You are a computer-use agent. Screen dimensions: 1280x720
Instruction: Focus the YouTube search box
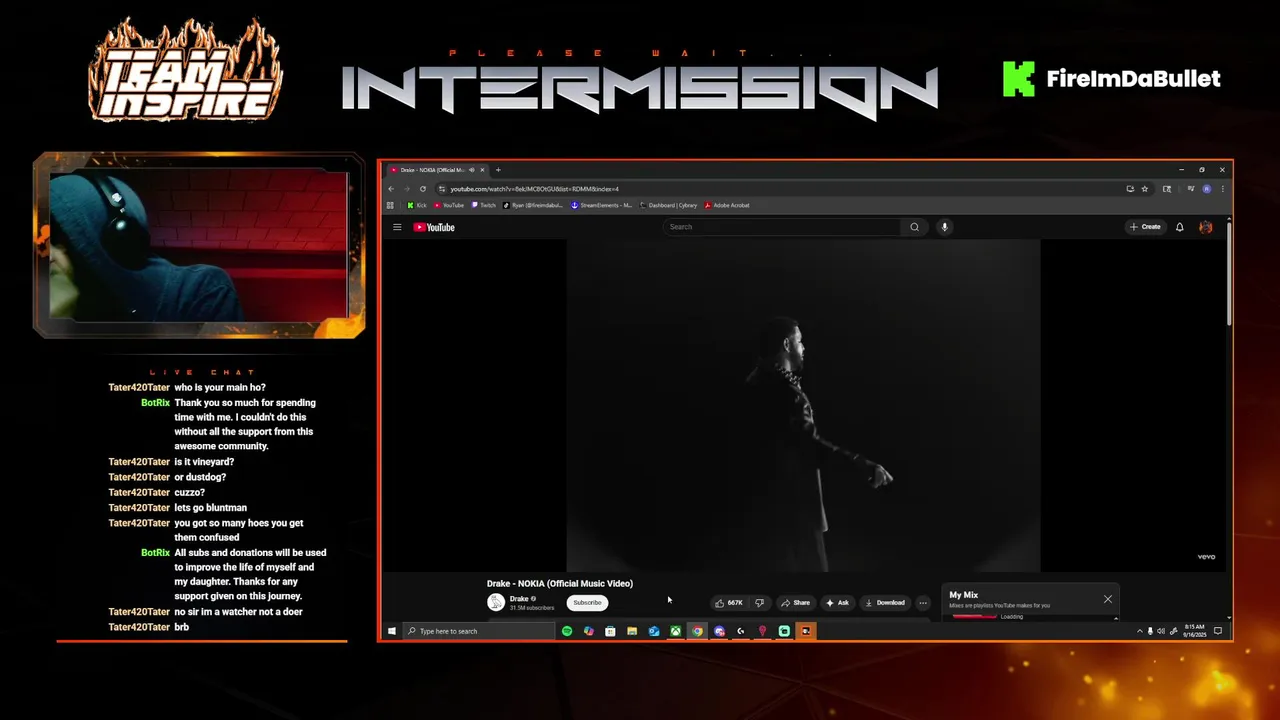781,227
